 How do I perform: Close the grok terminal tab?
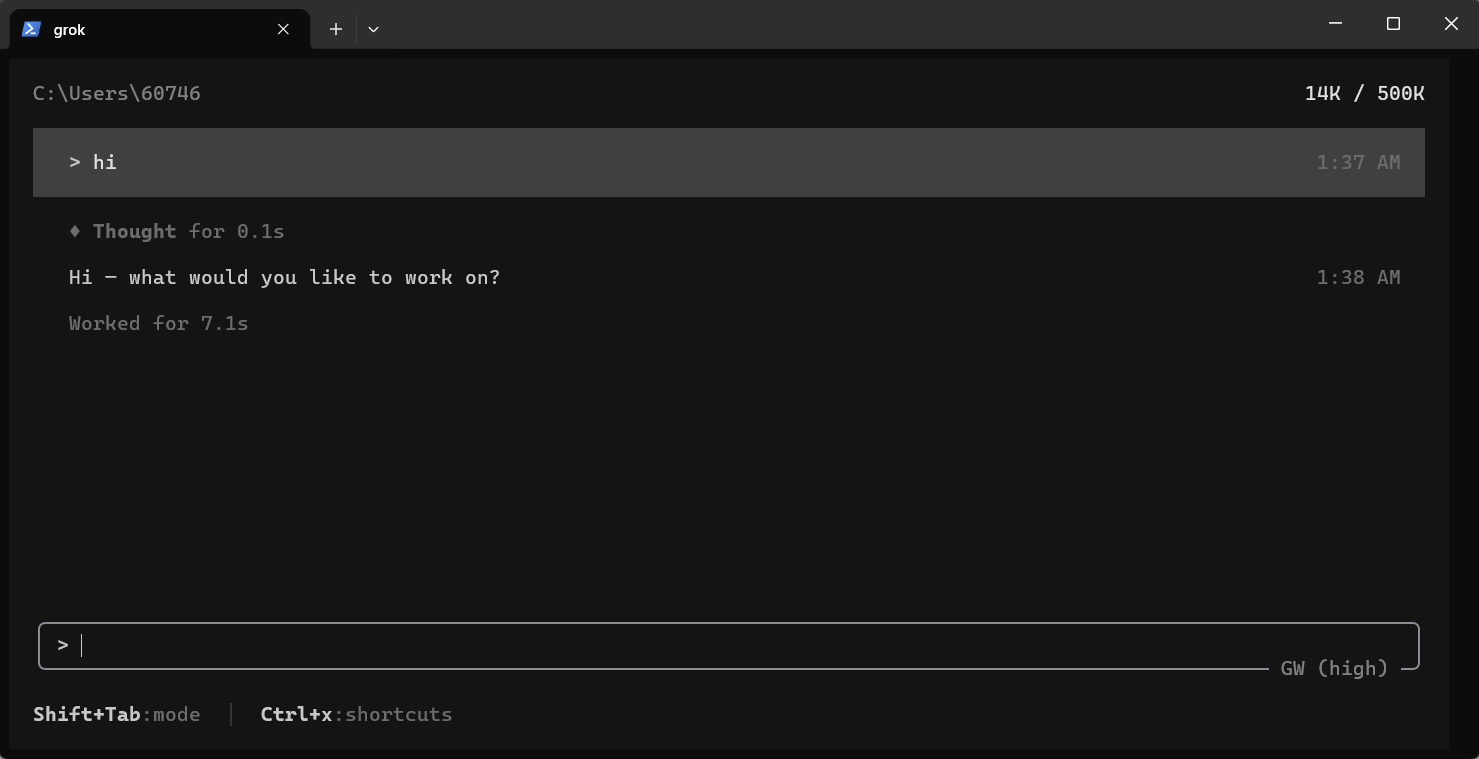(x=283, y=29)
